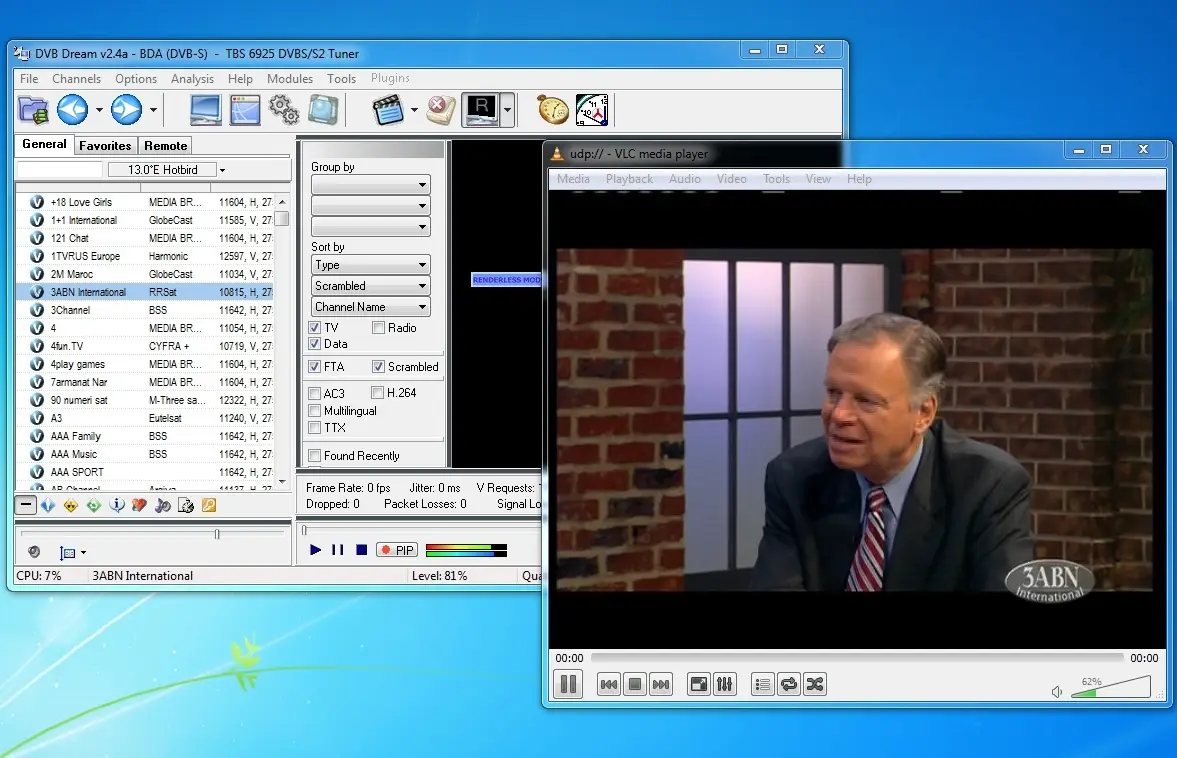Toggle VLC fullscreen button

click(699, 684)
